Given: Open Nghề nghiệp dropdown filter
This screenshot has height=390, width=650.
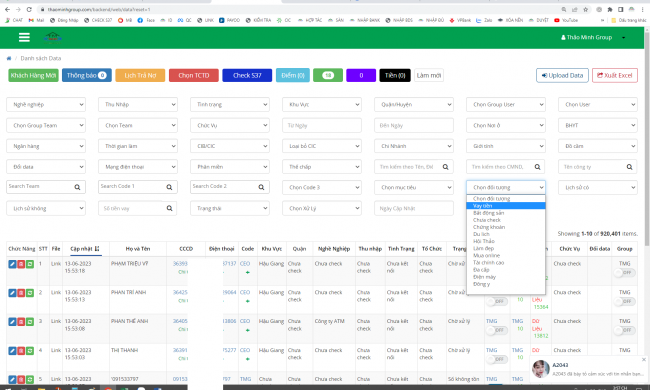Looking at the screenshot, I should [x=46, y=104].
